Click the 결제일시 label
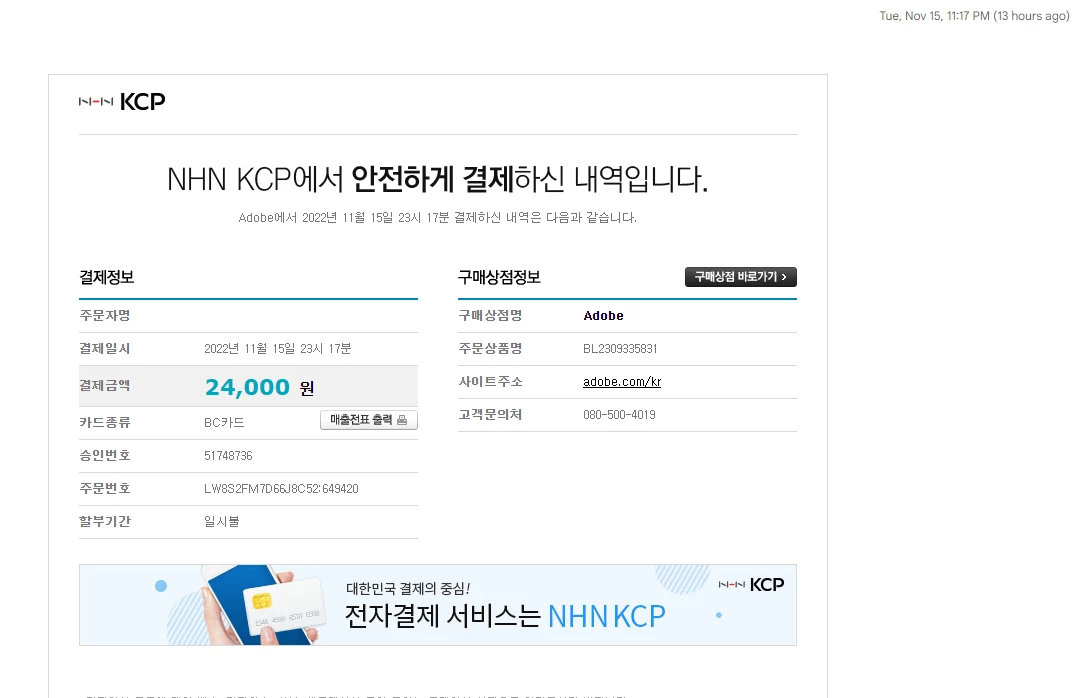Viewport: 1081px width, 698px height. [x=105, y=348]
